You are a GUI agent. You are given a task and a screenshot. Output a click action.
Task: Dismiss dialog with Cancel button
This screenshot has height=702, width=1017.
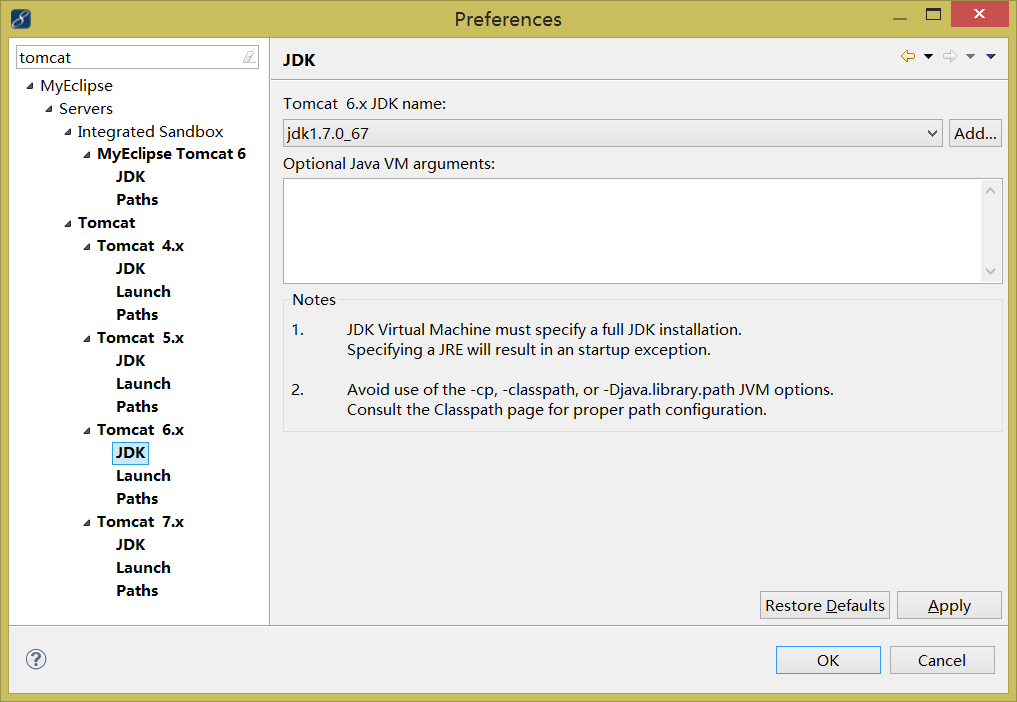coord(942,660)
